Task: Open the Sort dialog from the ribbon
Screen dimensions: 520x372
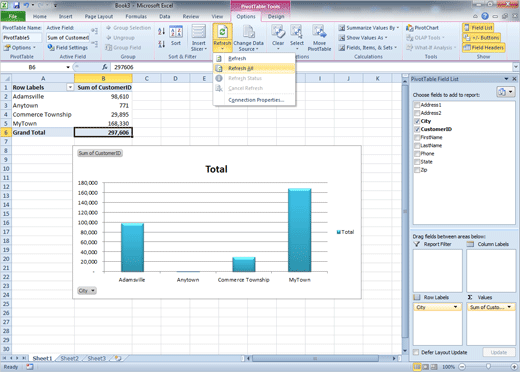Action: tap(176, 36)
